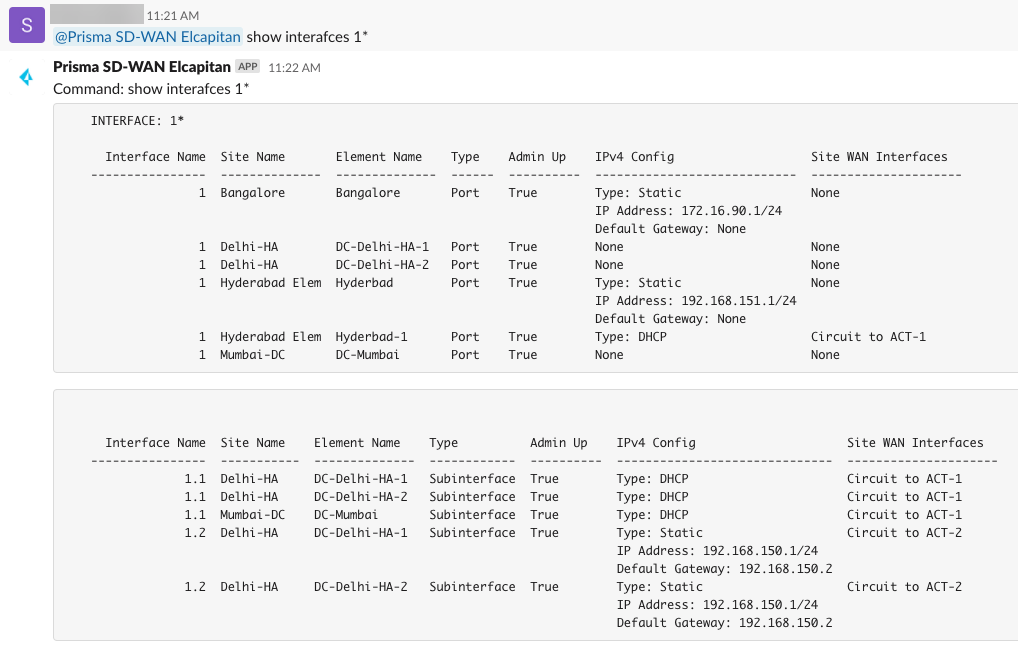Click the IP Address 172.16.90.1/24 line

(688, 211)
